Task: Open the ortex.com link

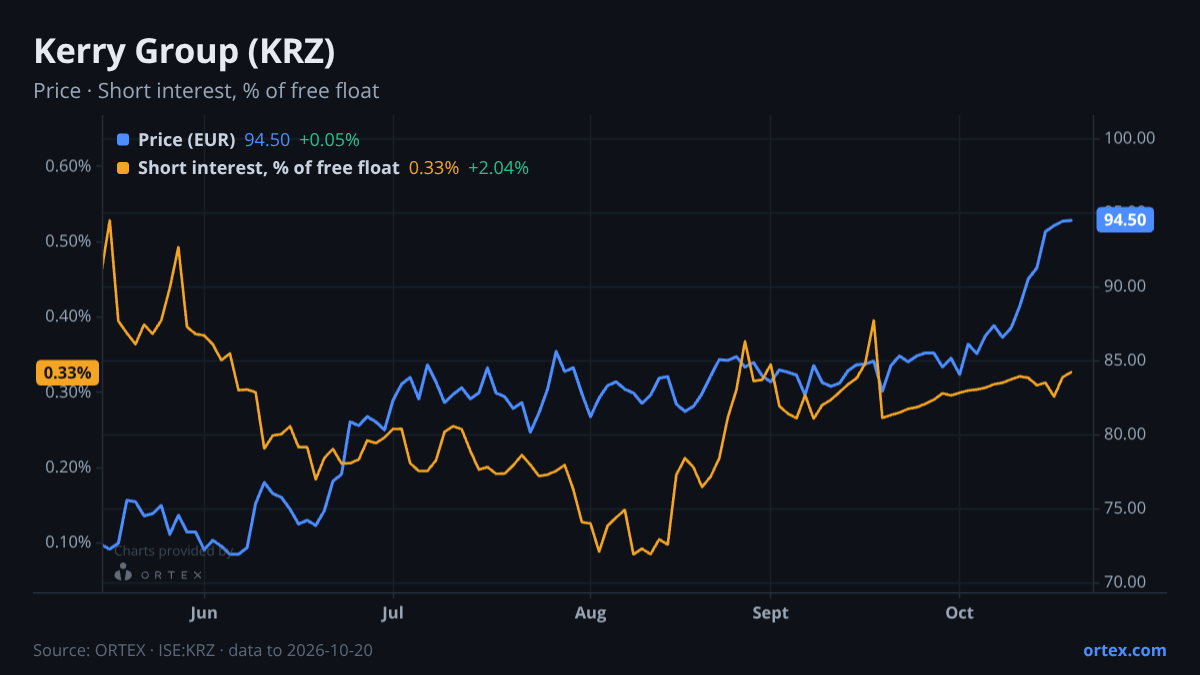Action: coord(1124,650)
